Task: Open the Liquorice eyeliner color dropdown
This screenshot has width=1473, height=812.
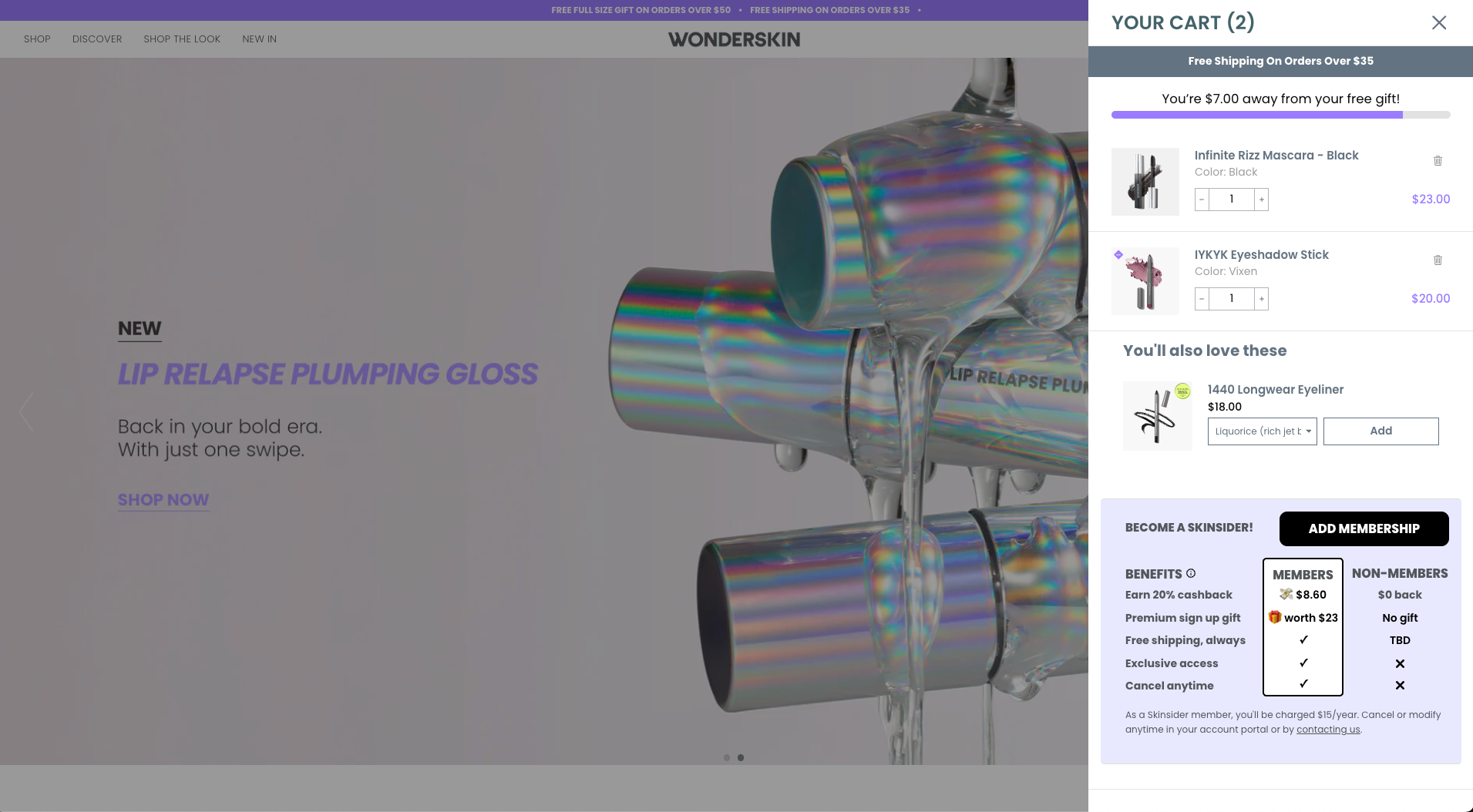Action: (1262, 431)
